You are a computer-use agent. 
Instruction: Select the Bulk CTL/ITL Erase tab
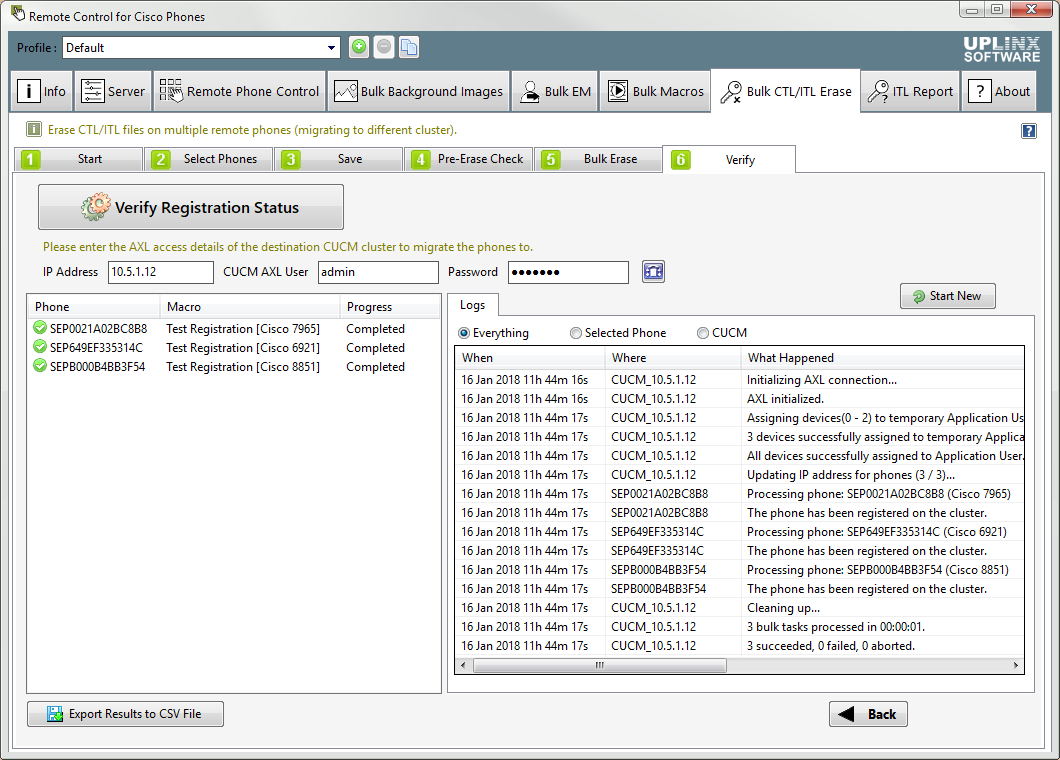(786, 91)
